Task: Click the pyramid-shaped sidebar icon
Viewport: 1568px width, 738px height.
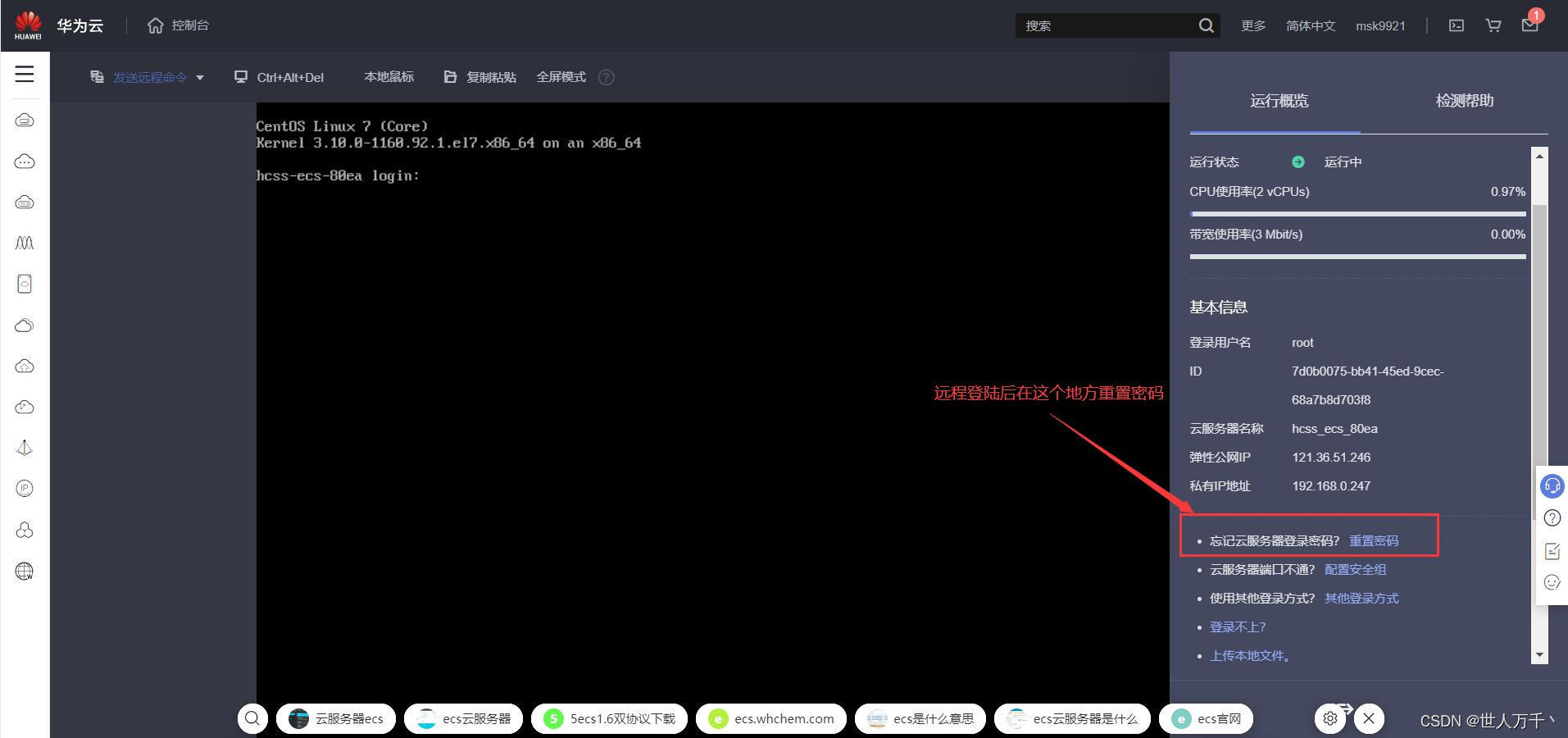Action: pyautogui.click(x=25, y=448)
